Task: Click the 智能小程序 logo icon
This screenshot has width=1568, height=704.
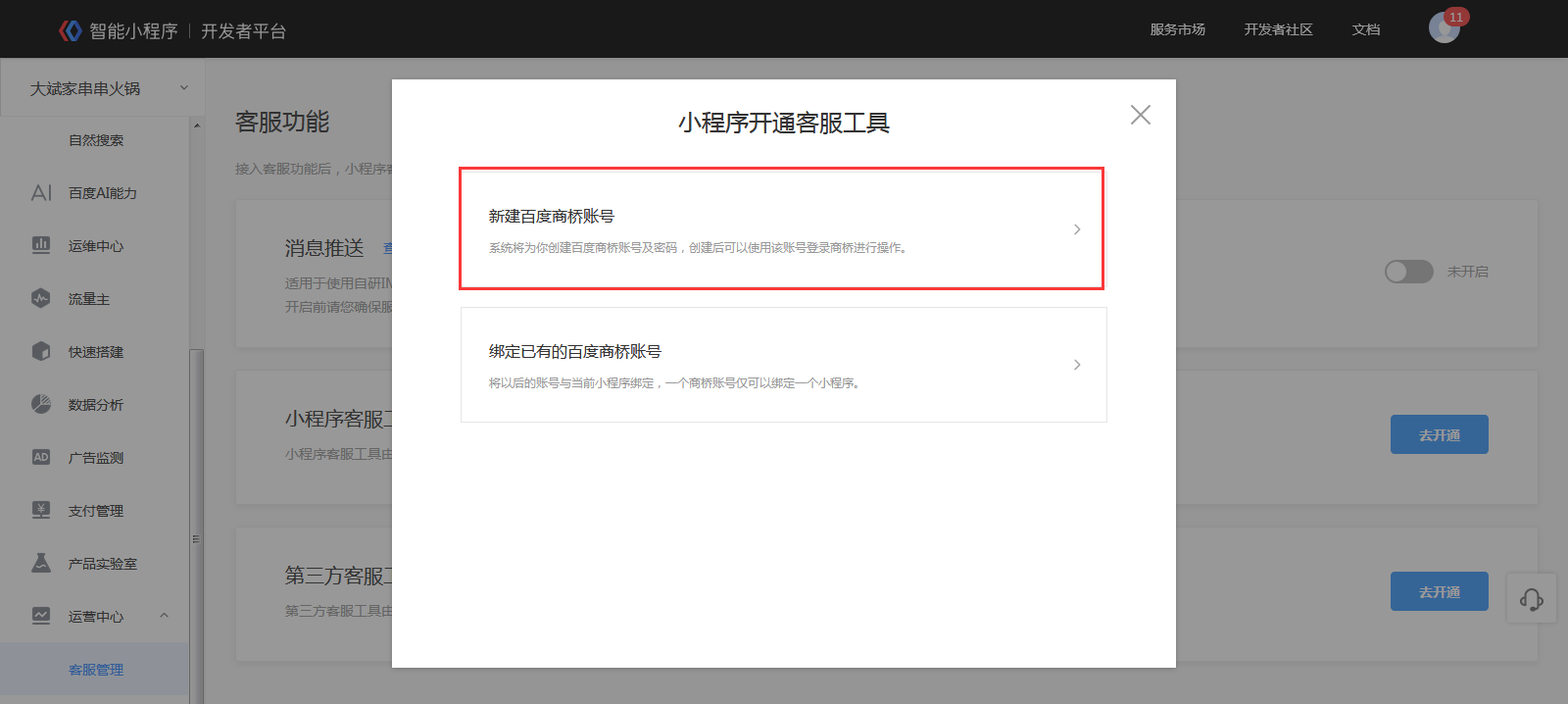Action: click(x=70, y=30)
